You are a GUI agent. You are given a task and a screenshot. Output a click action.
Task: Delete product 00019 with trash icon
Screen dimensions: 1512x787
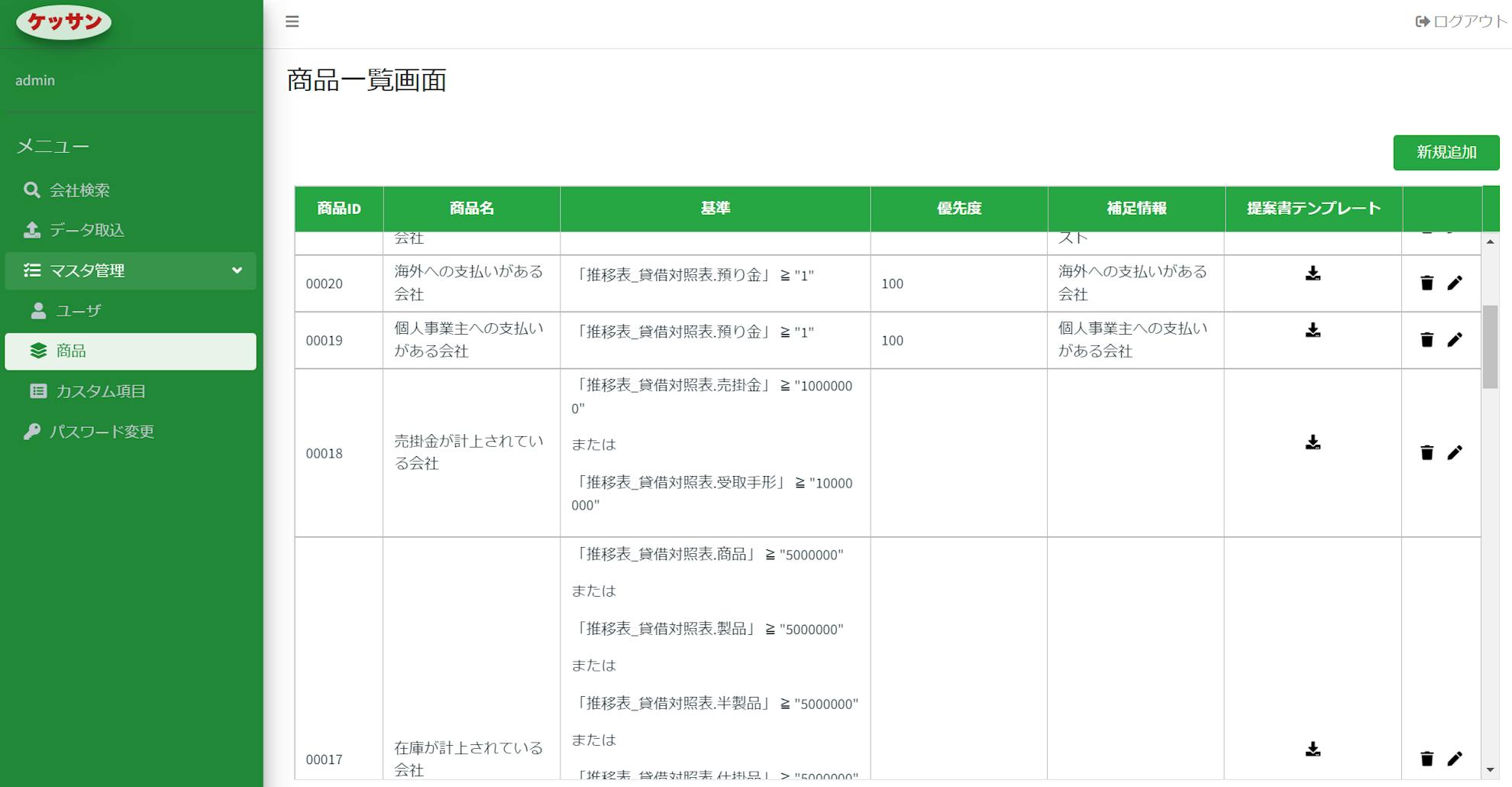1426,339
